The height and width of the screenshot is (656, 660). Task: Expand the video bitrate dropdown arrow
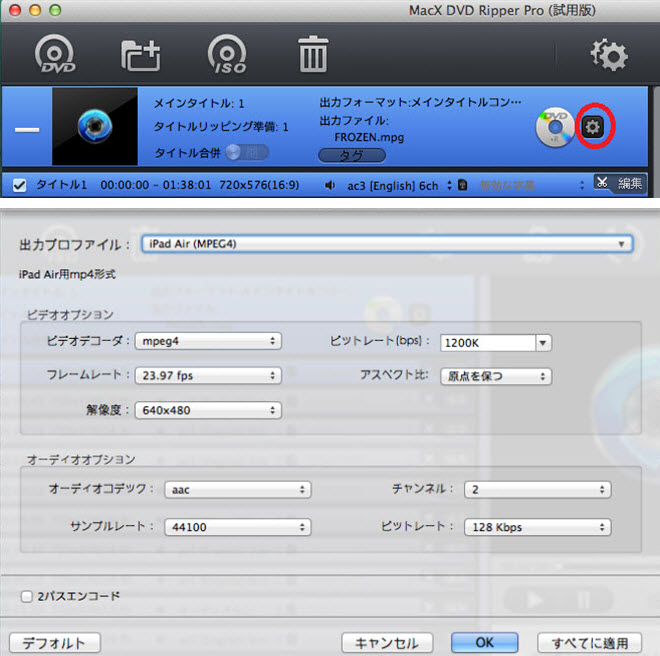(543, 343)
